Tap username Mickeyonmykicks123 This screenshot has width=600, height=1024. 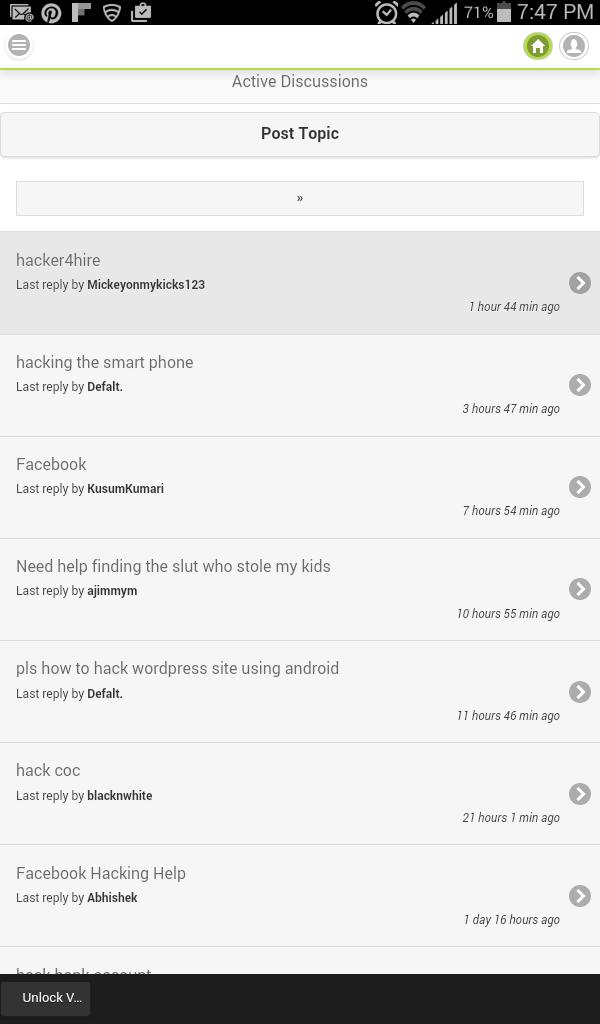(146, 285)
